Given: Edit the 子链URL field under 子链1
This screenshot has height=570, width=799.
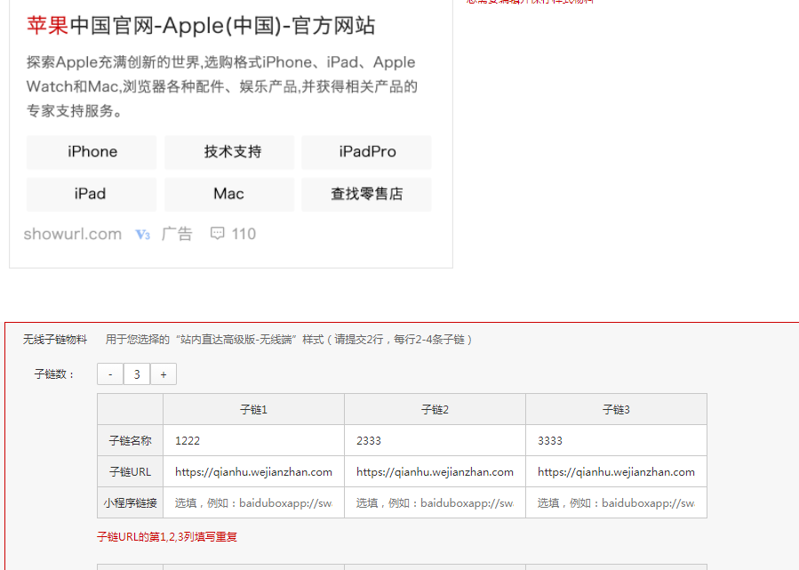Looking at the screenshot, I should point(254,472).
